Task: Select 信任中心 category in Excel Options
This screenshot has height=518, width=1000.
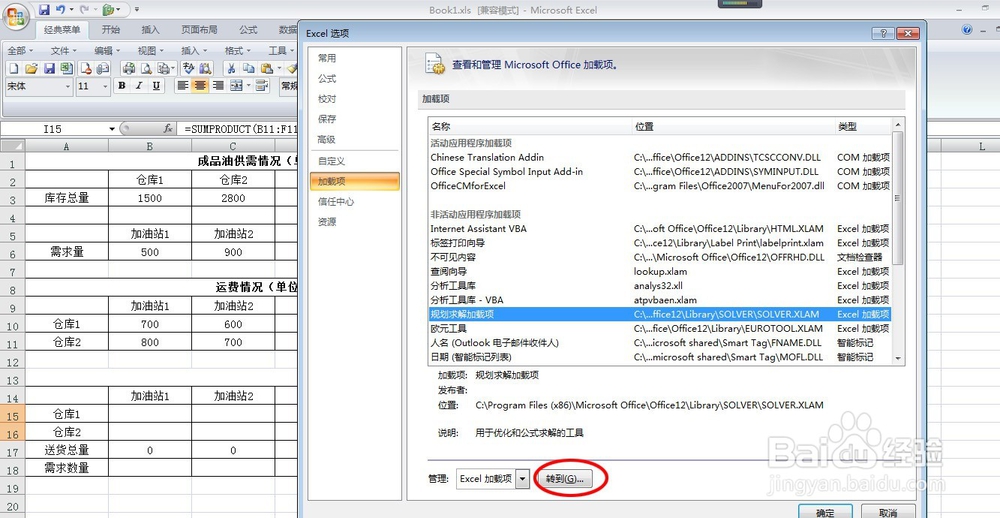Action: pos(355,202)
